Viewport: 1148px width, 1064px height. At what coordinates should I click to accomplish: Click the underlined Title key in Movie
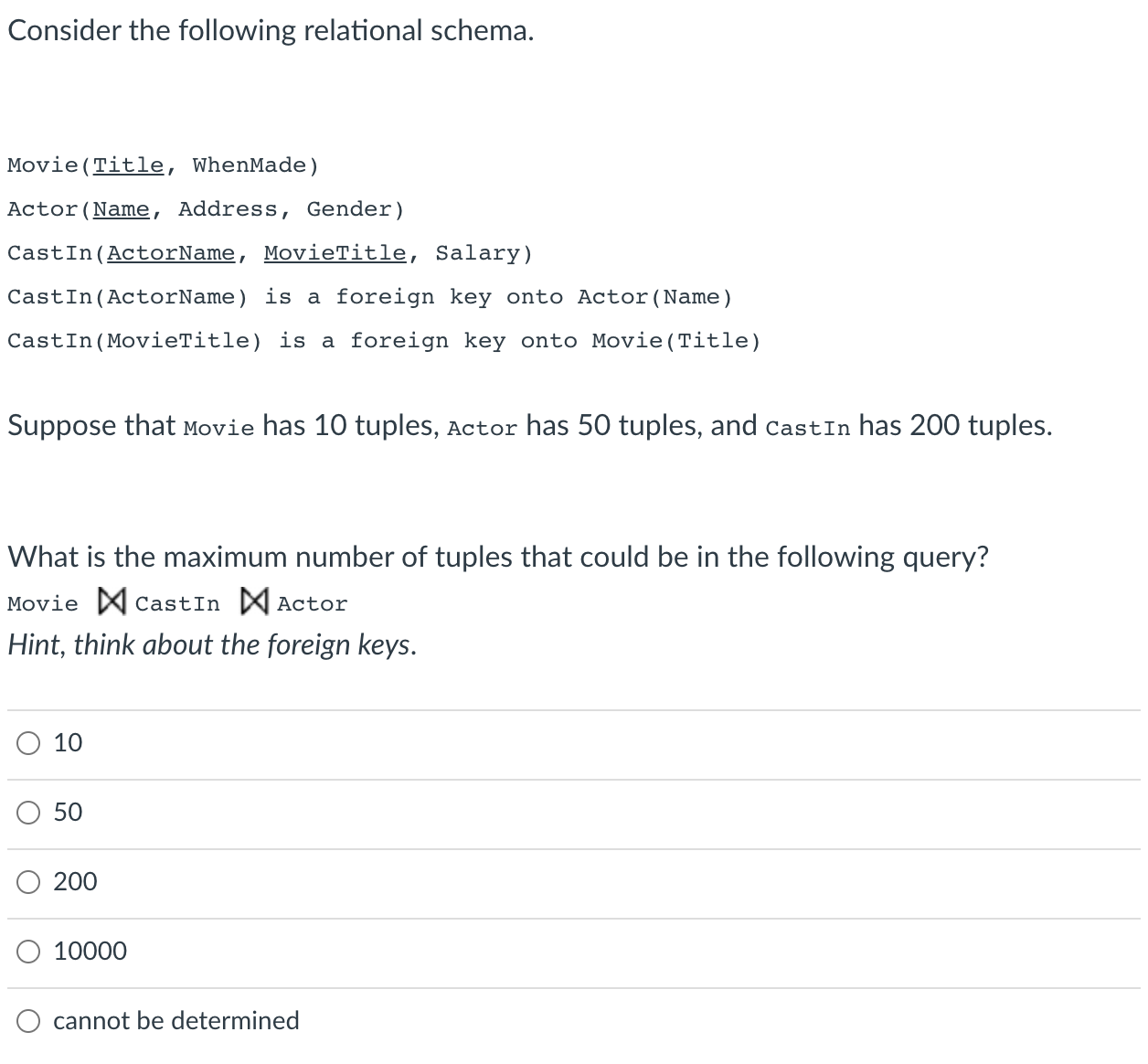(x=129, y=165)
